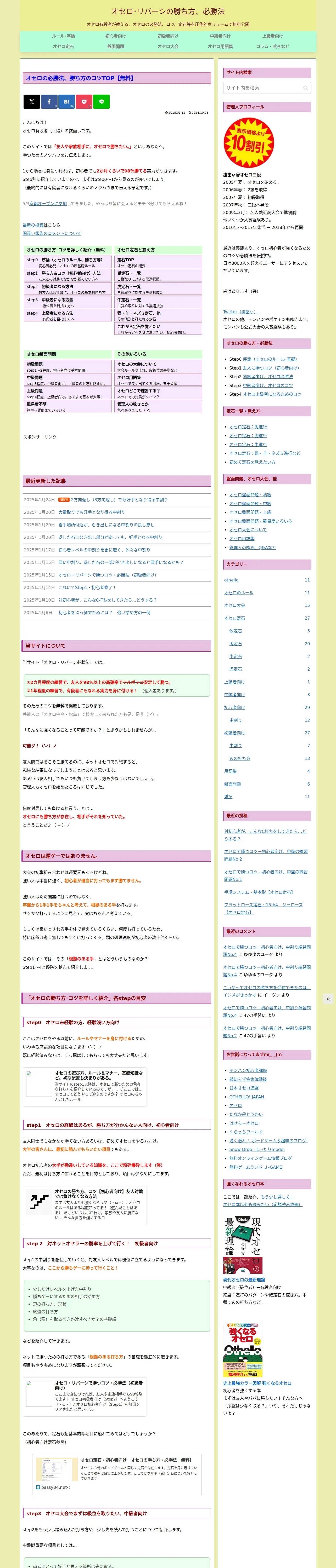Open the コラム・呟きなど menu item
The width and height of the screenshot is (336, 1568).
(273, 46)
